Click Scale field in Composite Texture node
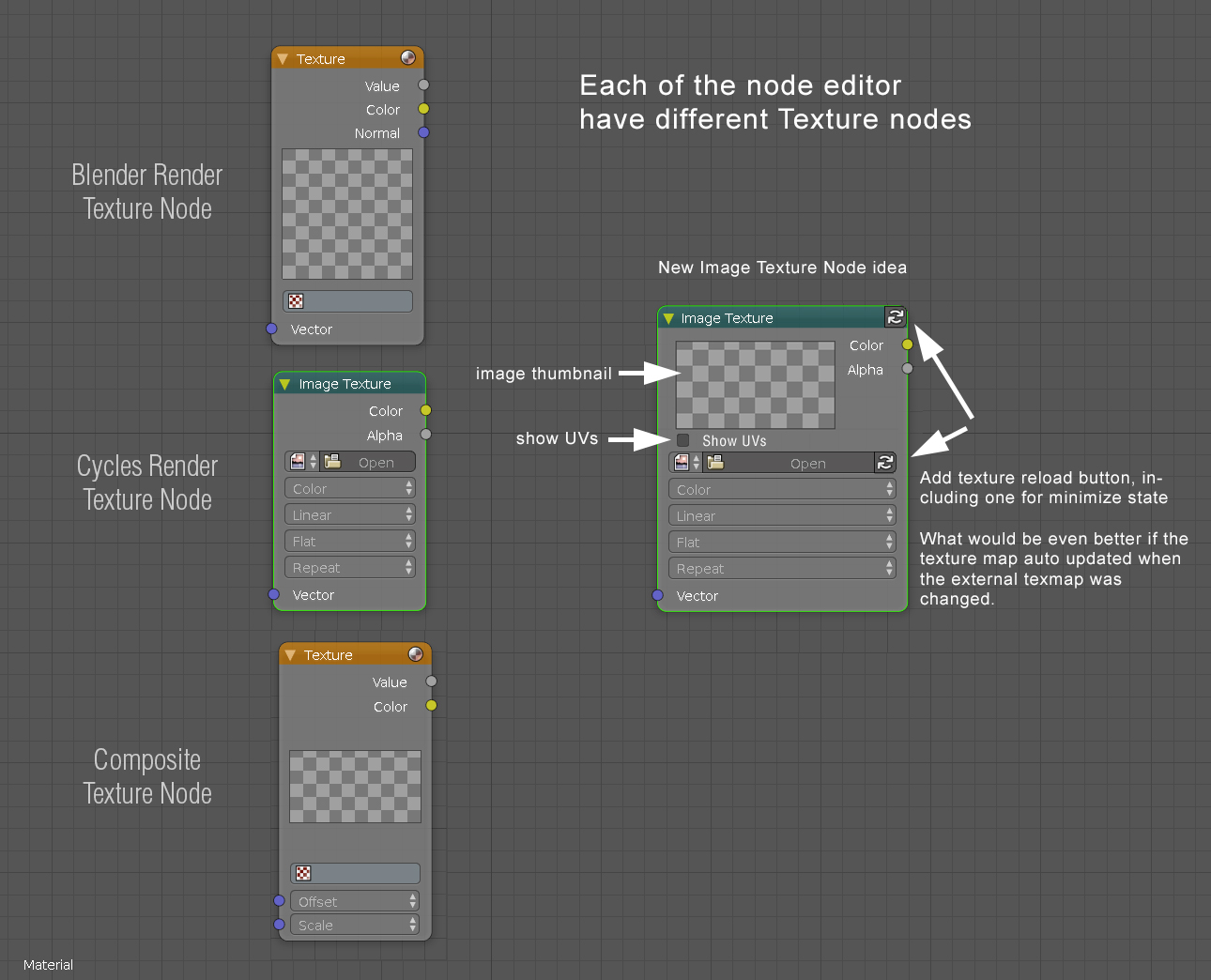Image resolution: width=1211 pixels, height=980 pixels. pyautogui.click(x=355, y=926)
